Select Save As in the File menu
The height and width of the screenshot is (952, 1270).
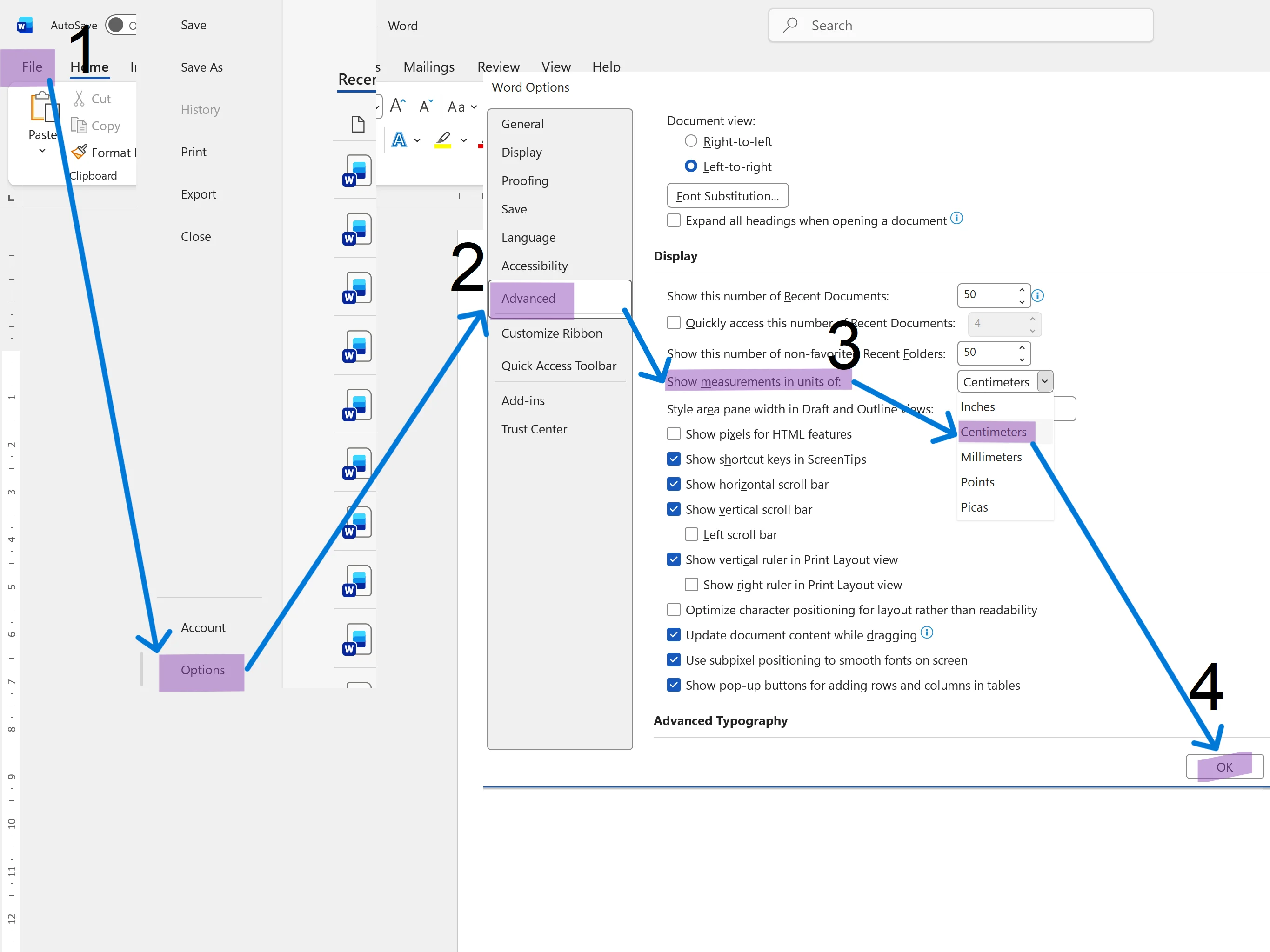pos(201,68)
